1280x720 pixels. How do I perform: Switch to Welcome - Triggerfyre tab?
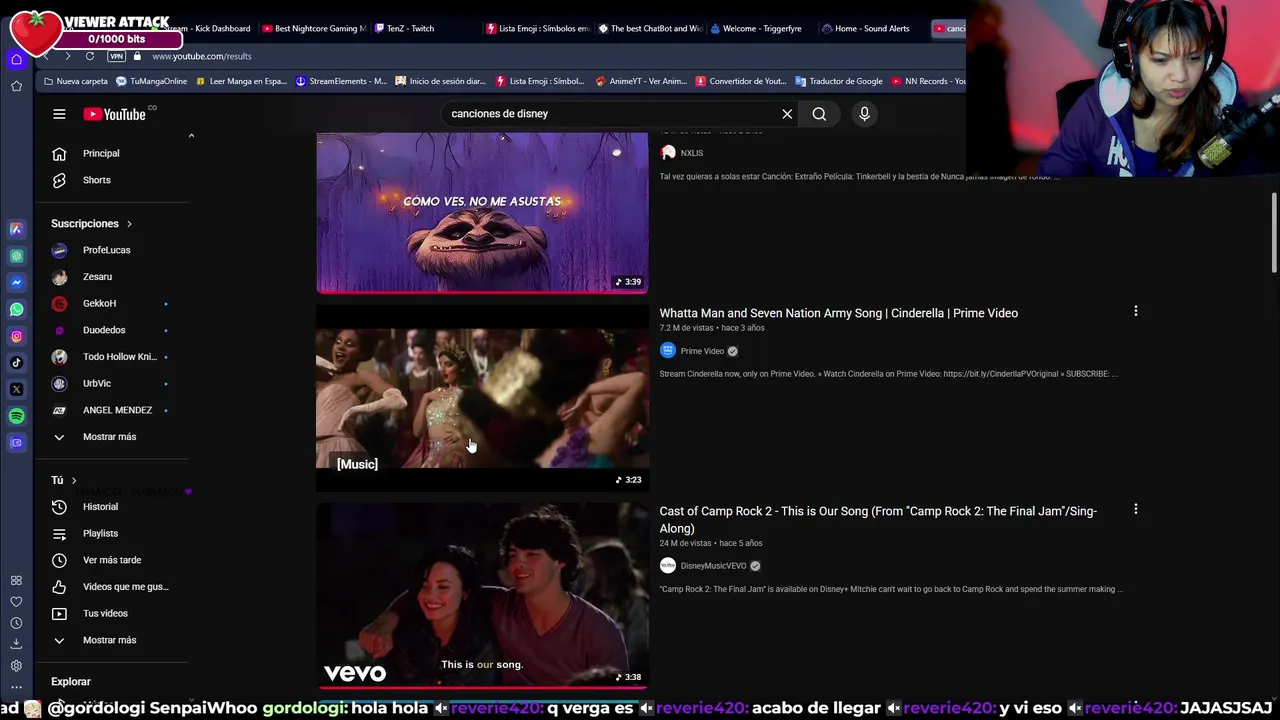(x=756, y=28)
